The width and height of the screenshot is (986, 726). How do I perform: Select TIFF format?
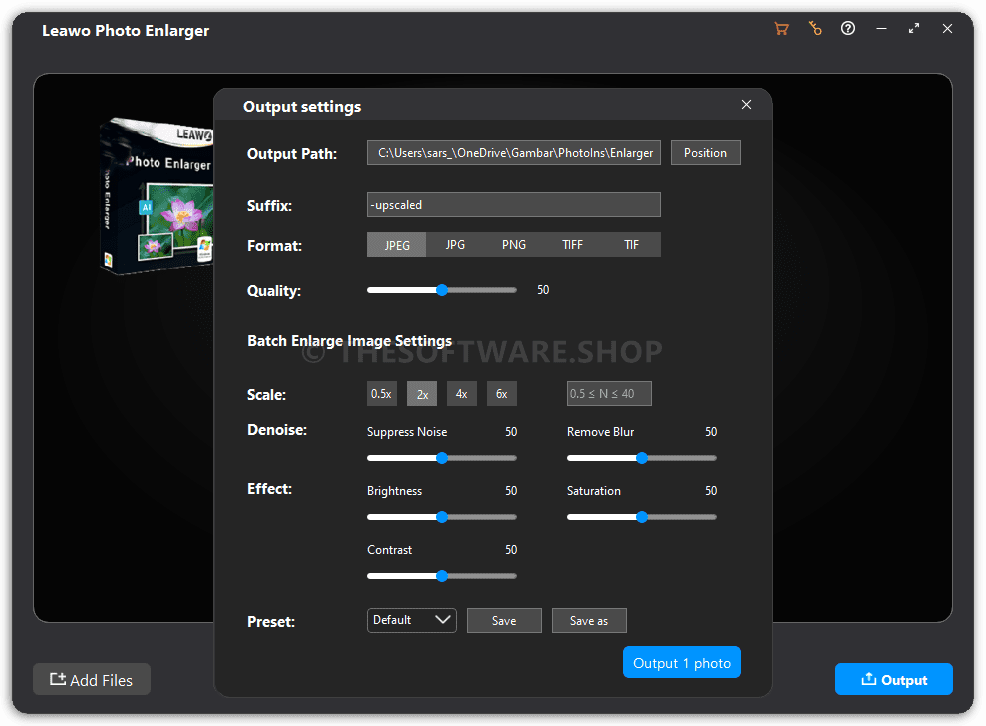tap(572, 245)
